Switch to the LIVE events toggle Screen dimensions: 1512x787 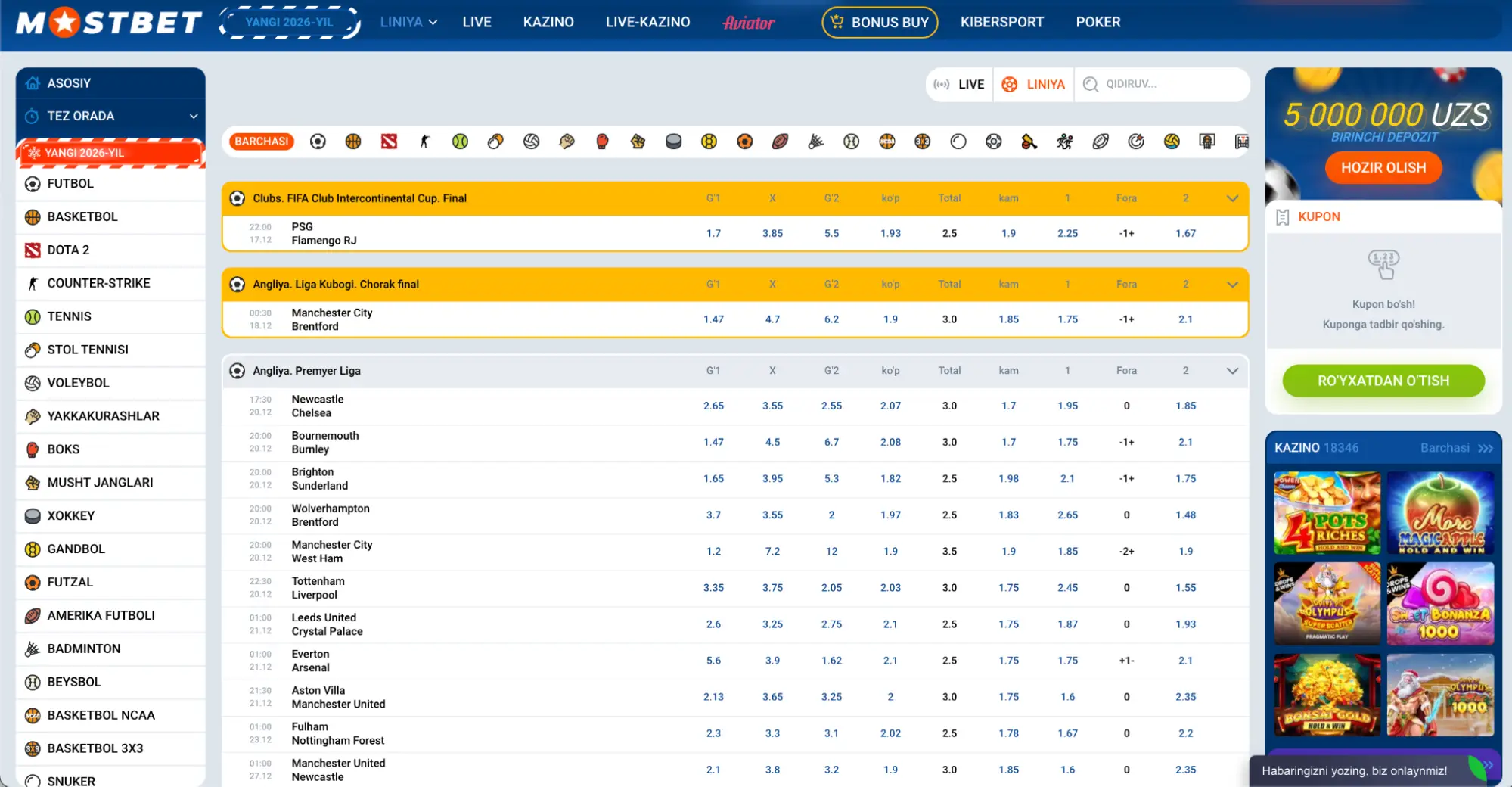point(959,85)
